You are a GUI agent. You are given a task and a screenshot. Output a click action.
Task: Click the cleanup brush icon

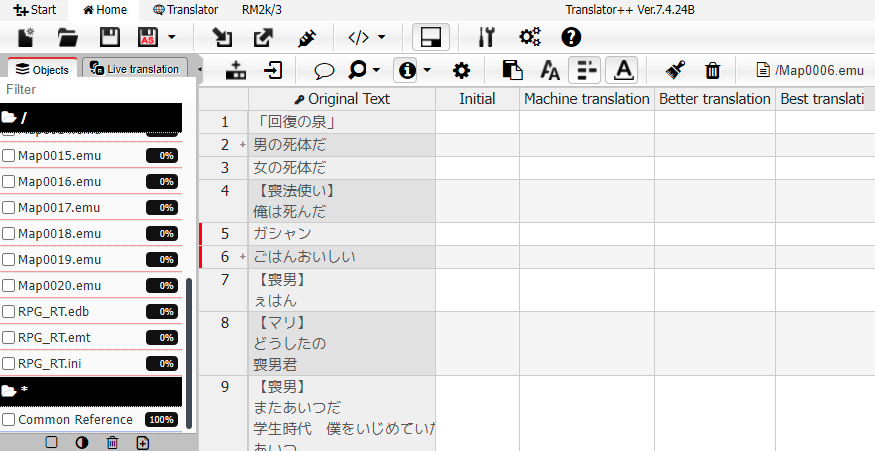coord(675,70)
